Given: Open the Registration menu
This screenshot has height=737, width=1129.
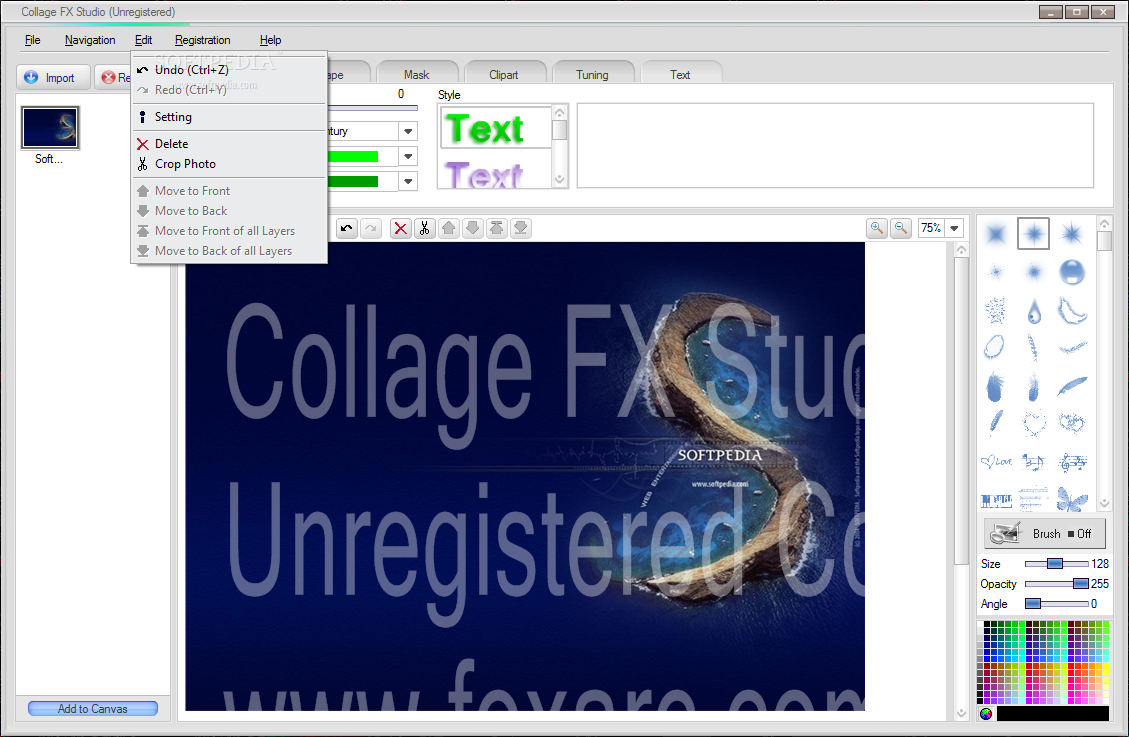Looking at the screenshot, I should [202, 40].
